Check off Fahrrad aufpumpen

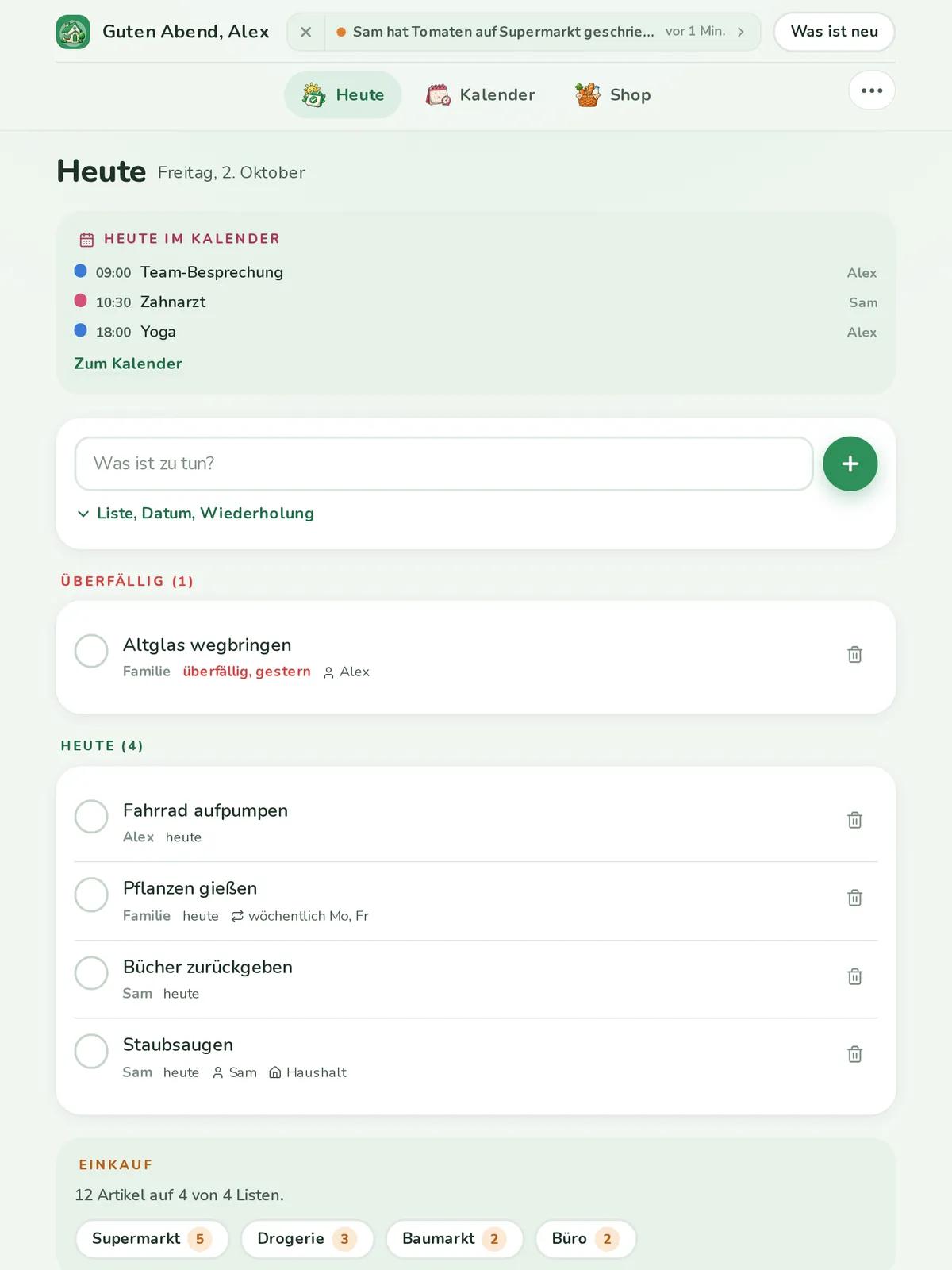pyautogui.click(x=91, y=817)
